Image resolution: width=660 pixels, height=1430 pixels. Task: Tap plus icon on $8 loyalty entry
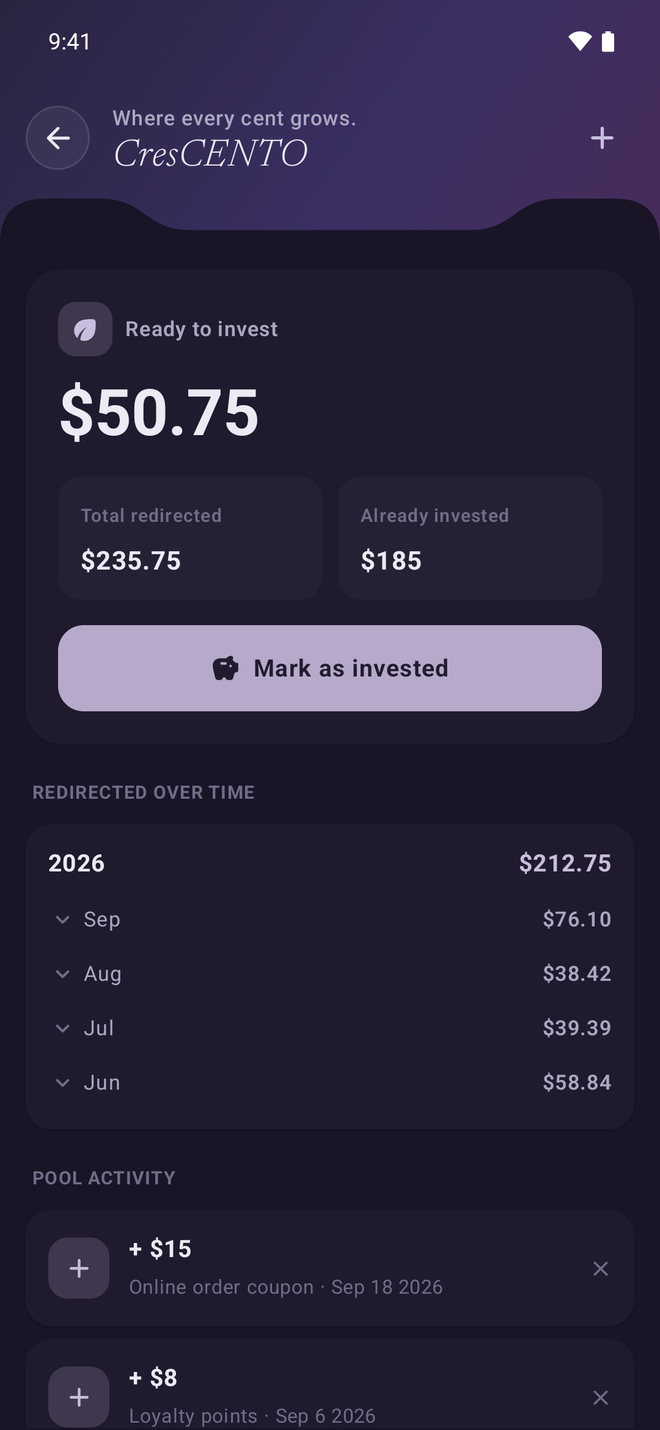(x=79, y=1396)
